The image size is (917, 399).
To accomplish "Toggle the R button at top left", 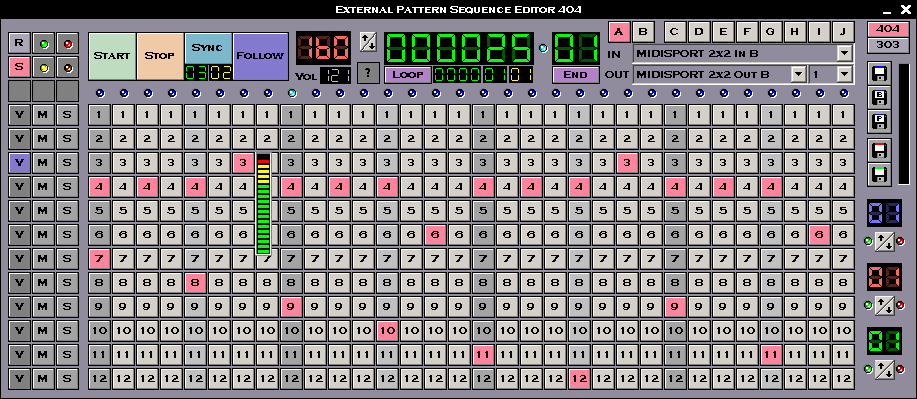I will tap(19, 43).
